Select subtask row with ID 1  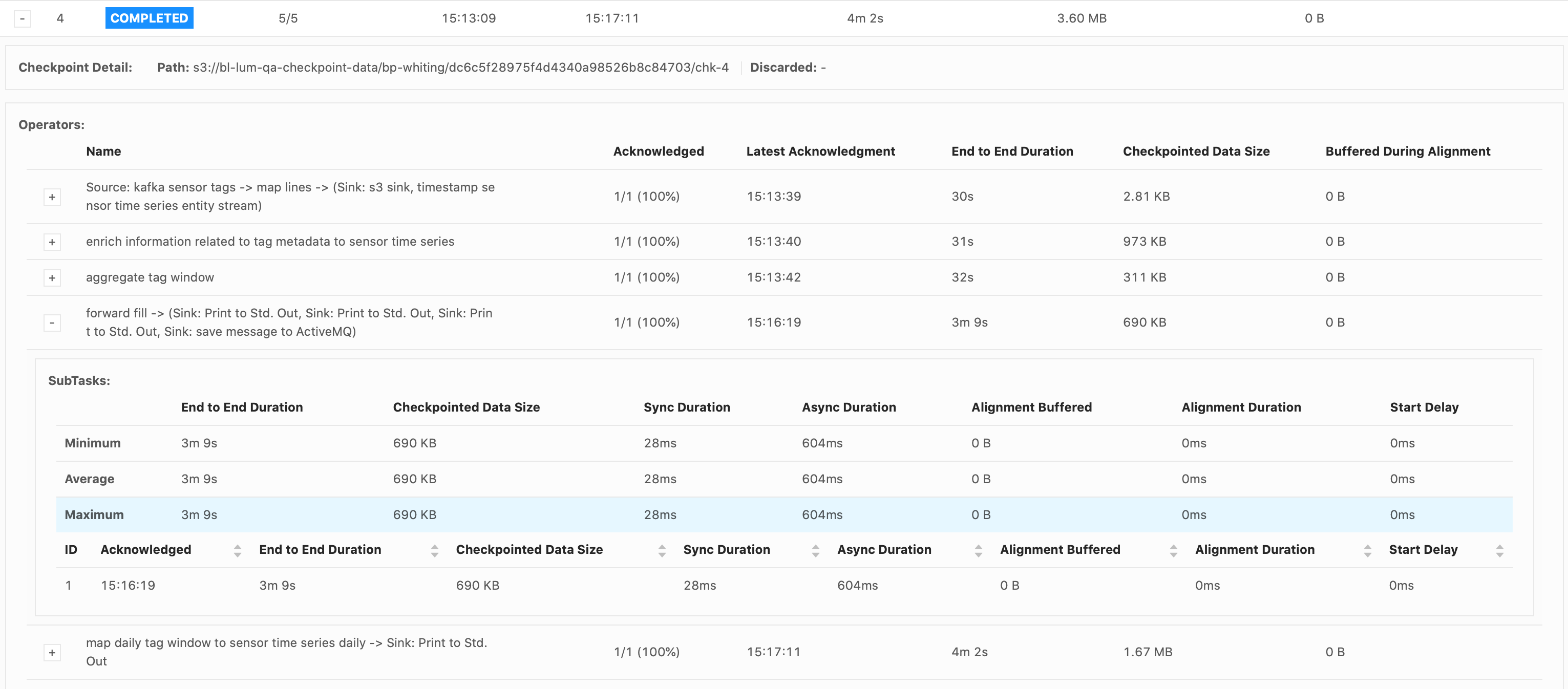pos(68,585)
